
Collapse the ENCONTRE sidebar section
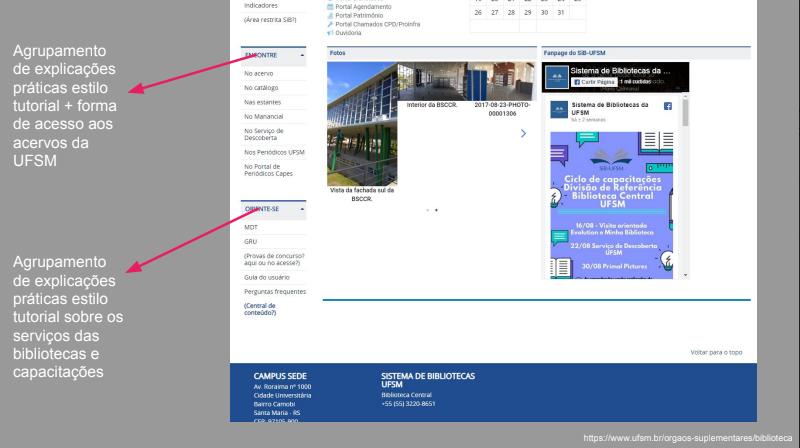tap(302, 58)
